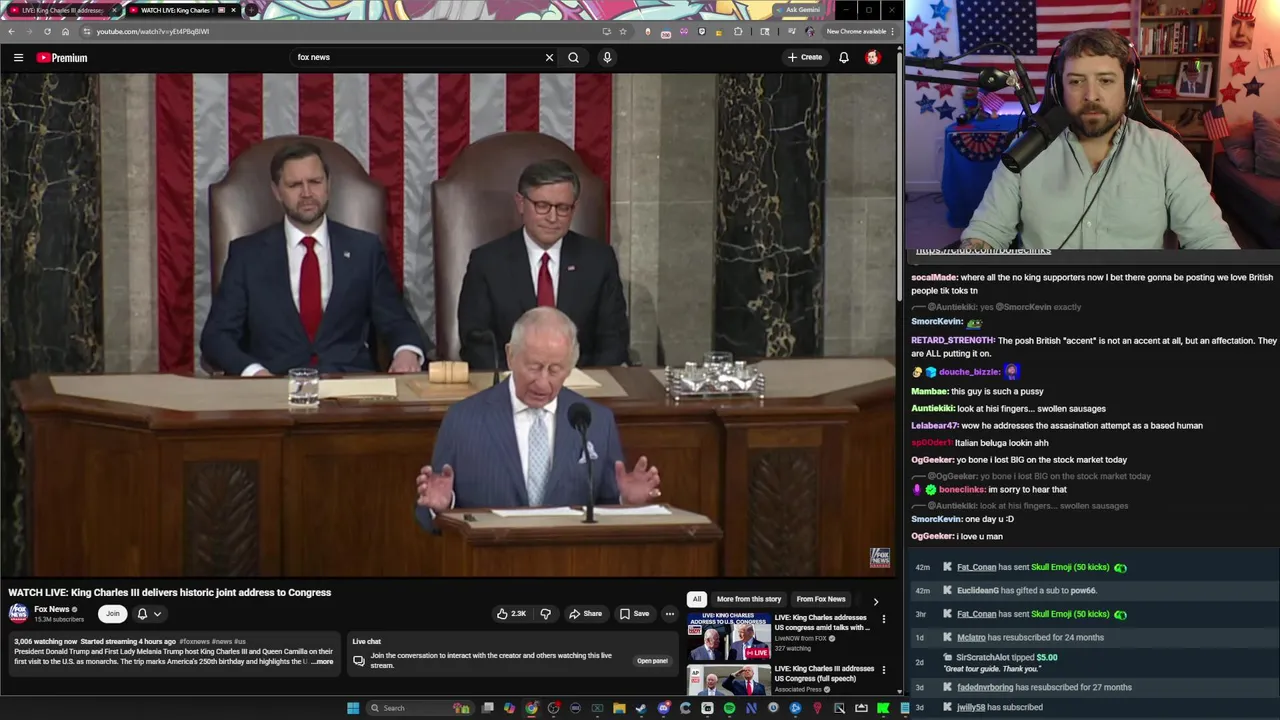Screen dimensions: 1280x720
Task: Open Chrome from the taskbar
Action: [531, 708]
